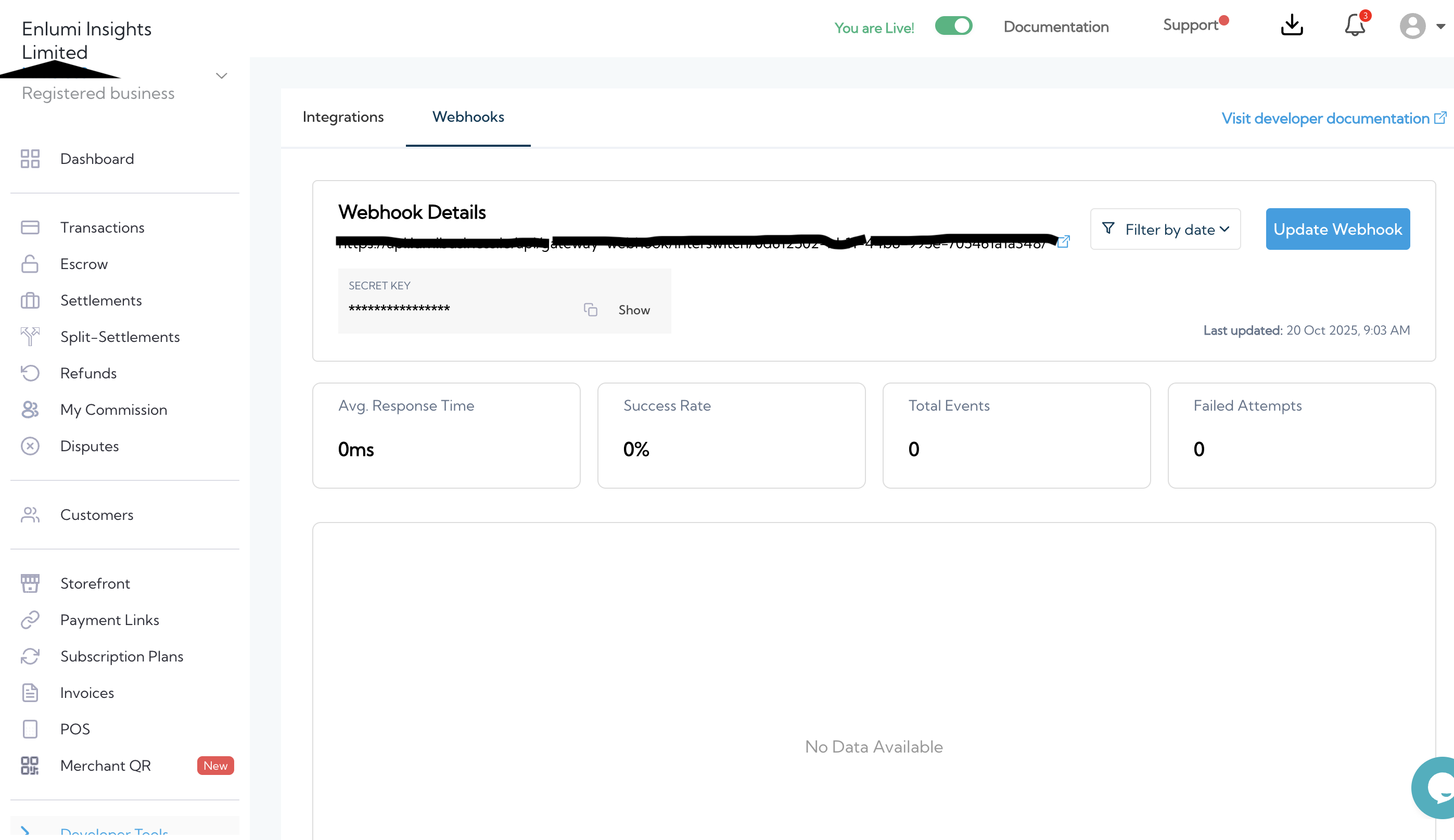Expand the business switcher chevron
Screen dimensions: 1454x840
[222, 76]
